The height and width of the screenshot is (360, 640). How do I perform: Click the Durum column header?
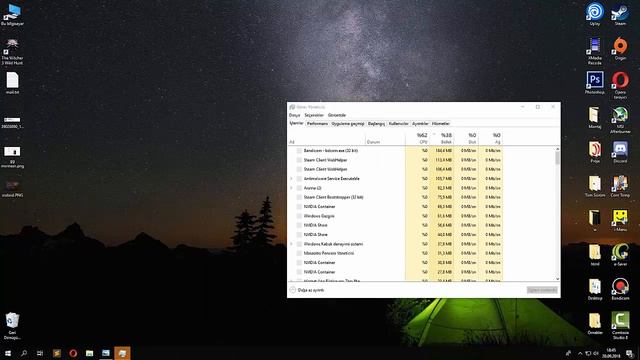pos(385,138)
